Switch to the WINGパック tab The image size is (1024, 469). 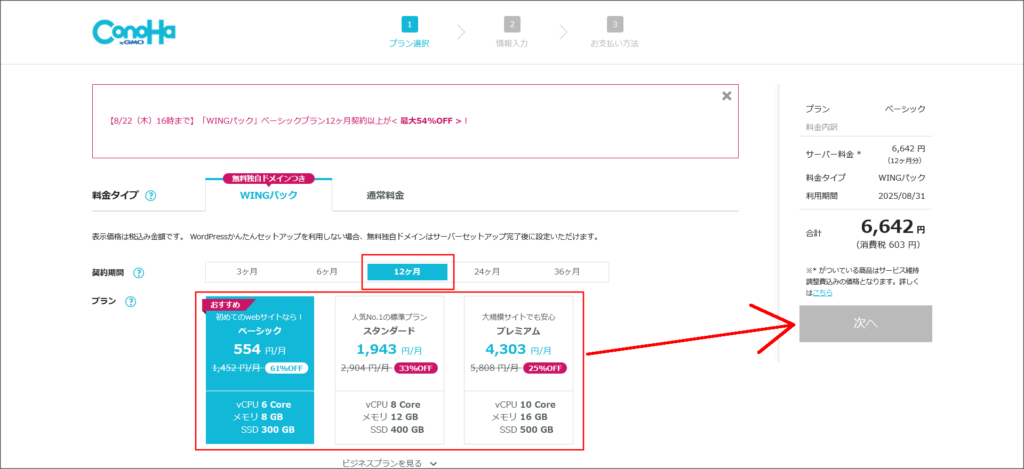tap(269, 195)
